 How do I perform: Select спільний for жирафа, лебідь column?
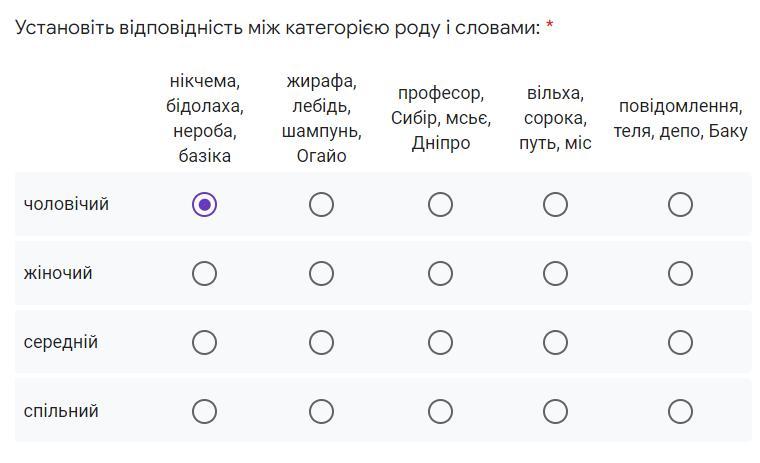[321, 411]
